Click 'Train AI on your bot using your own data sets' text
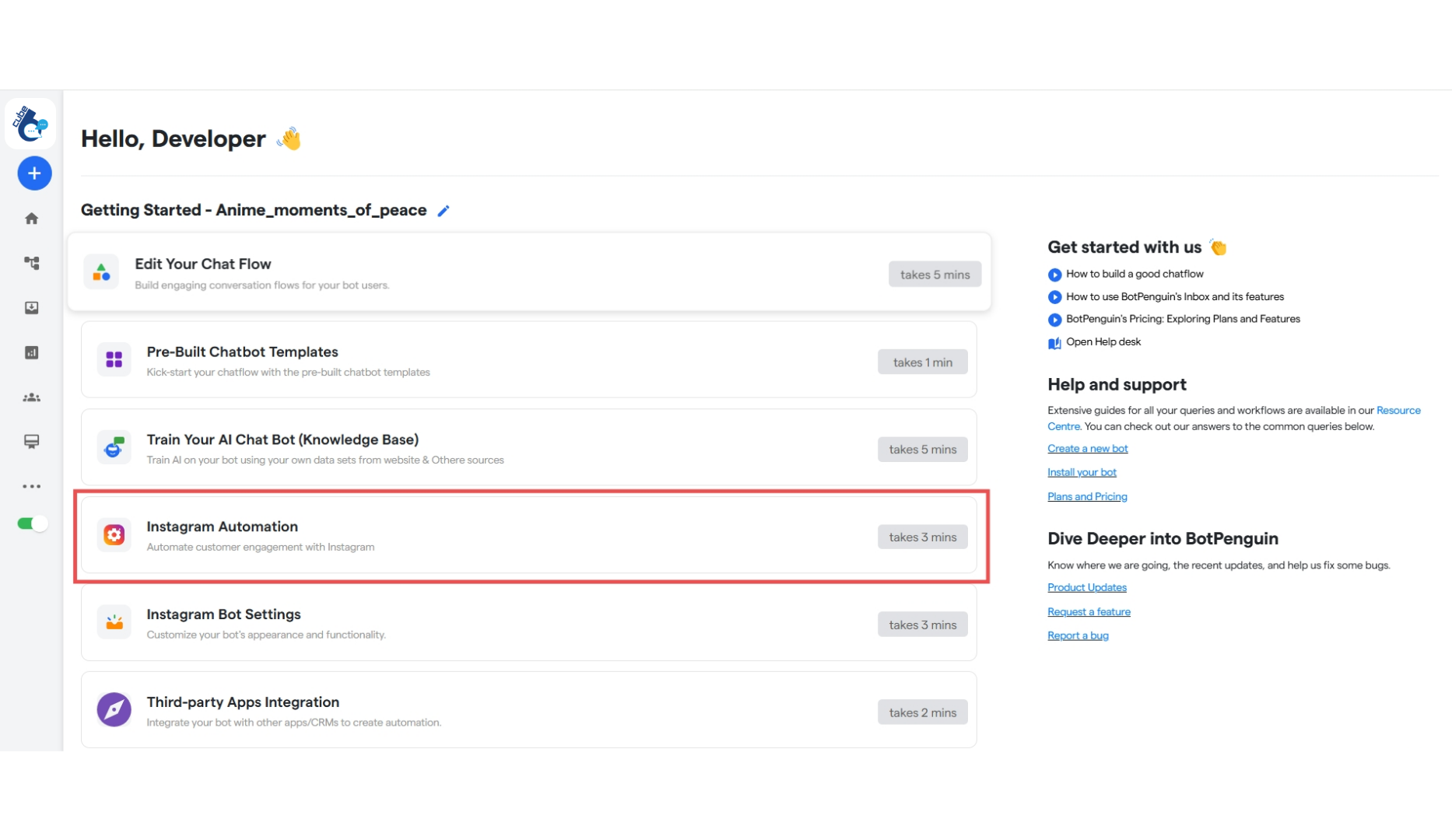The width and height of the screenshot is (1452, 840). (325, 460)
